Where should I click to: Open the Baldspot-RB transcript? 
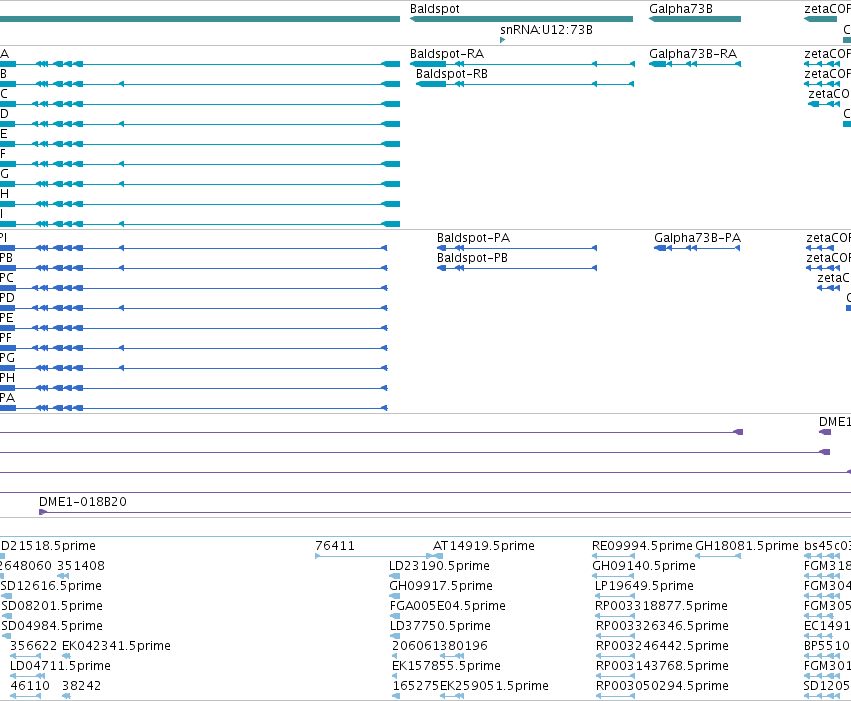[x=452, y=74]
